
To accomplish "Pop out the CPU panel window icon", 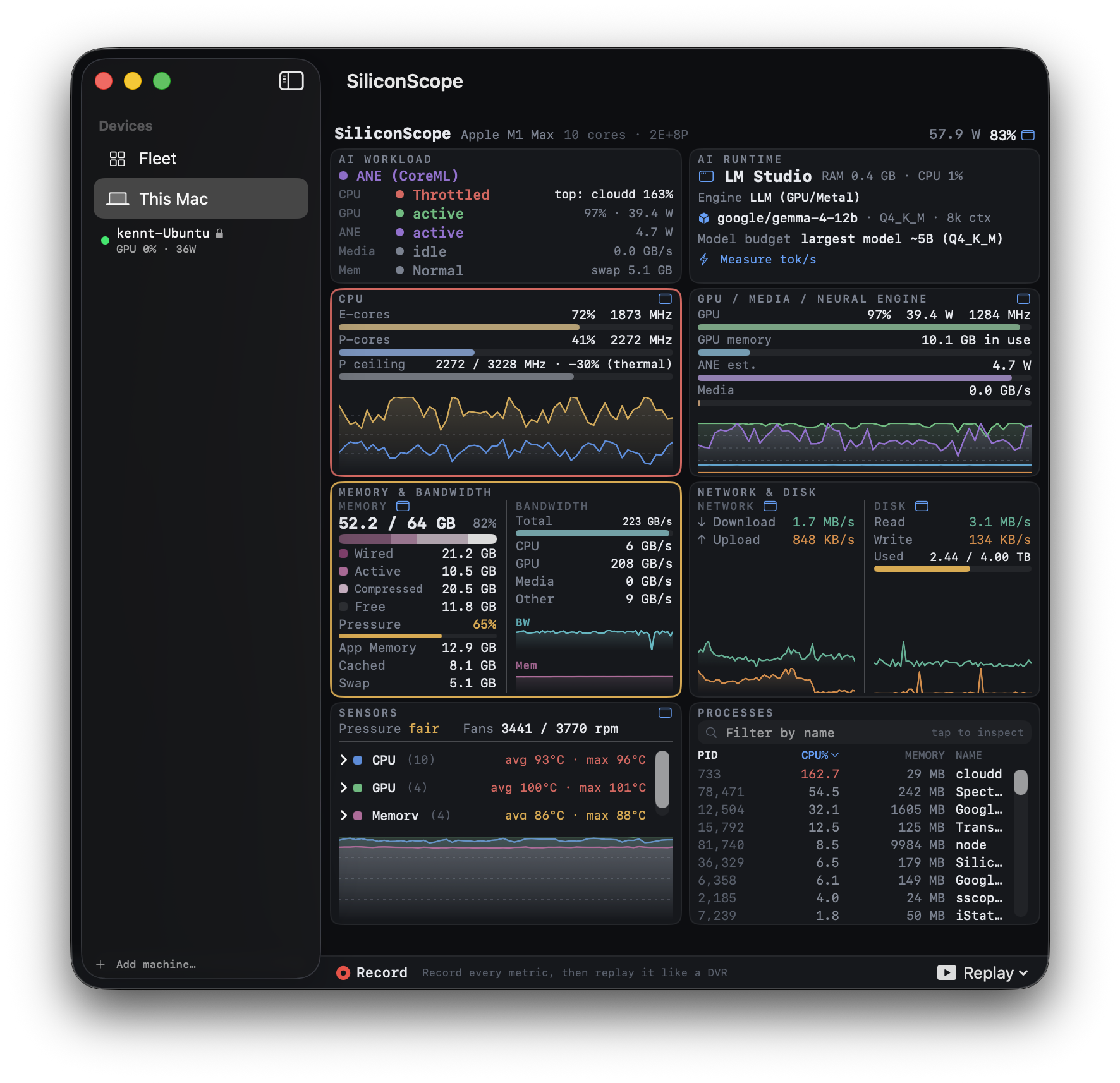I will point(665,299).
